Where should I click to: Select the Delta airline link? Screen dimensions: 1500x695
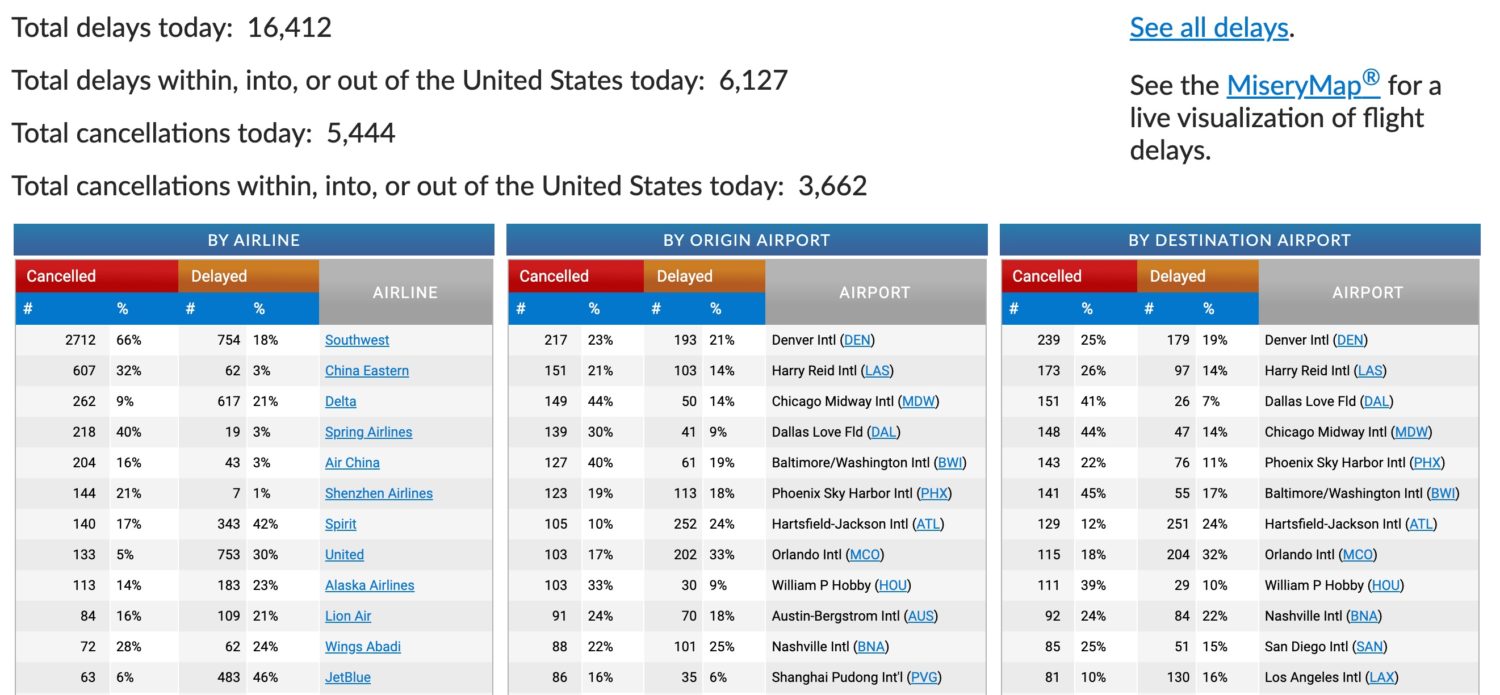tap(340, 401)
